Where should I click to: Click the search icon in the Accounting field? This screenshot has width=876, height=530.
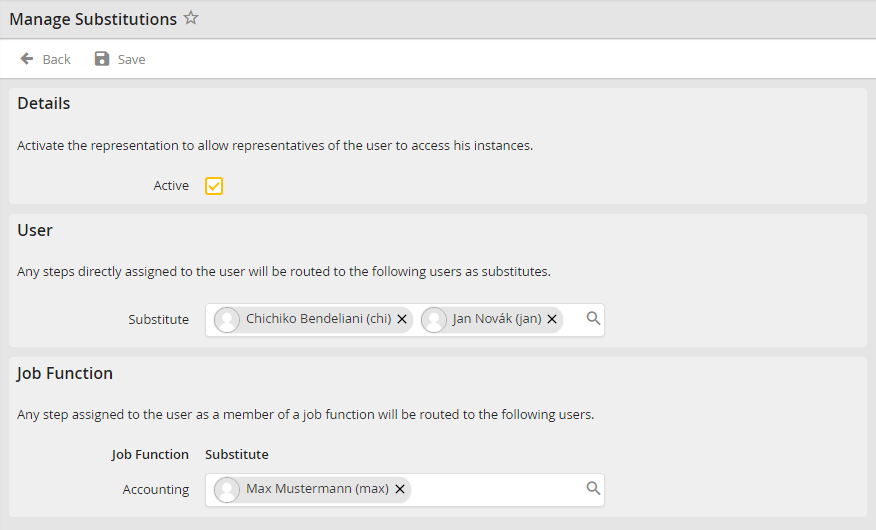click(593, 488)
